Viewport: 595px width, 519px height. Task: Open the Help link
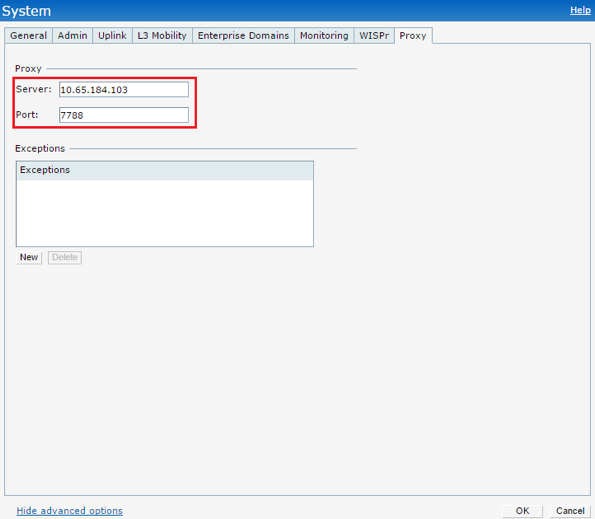tap(580, 10)
